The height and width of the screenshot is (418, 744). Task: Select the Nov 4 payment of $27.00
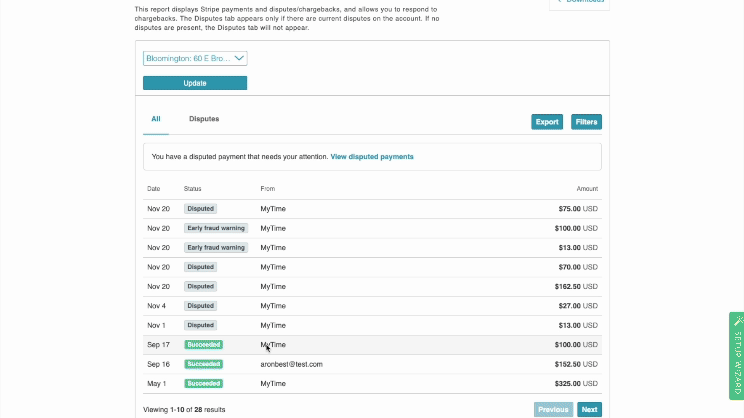372,306
